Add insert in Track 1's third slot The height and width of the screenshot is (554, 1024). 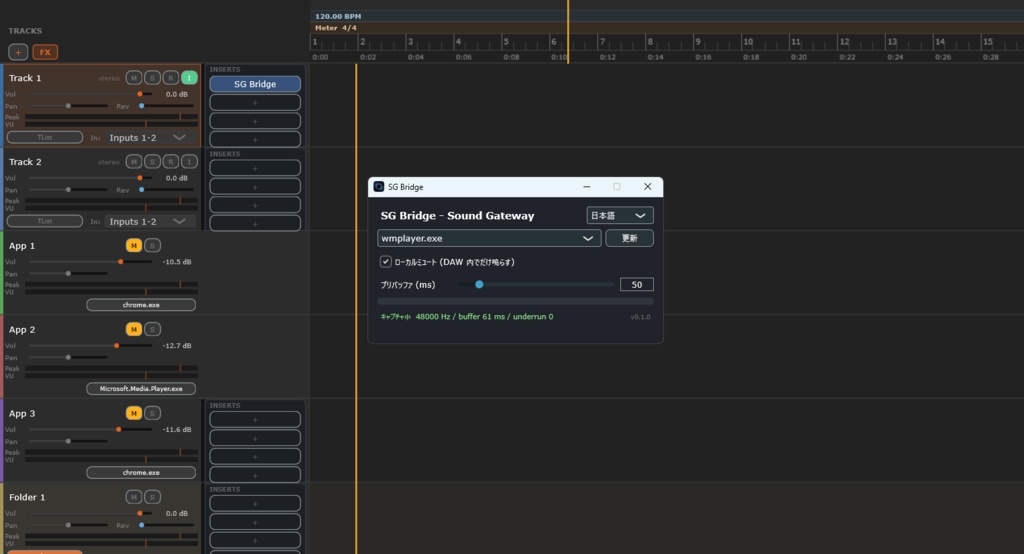tap(255, 121)
